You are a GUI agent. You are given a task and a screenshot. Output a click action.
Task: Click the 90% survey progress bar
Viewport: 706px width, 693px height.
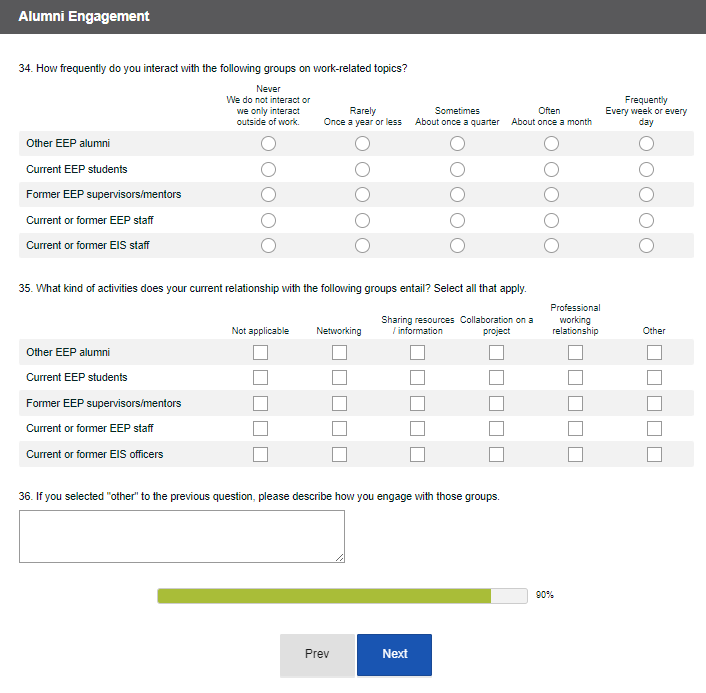[x=342, y=596]
